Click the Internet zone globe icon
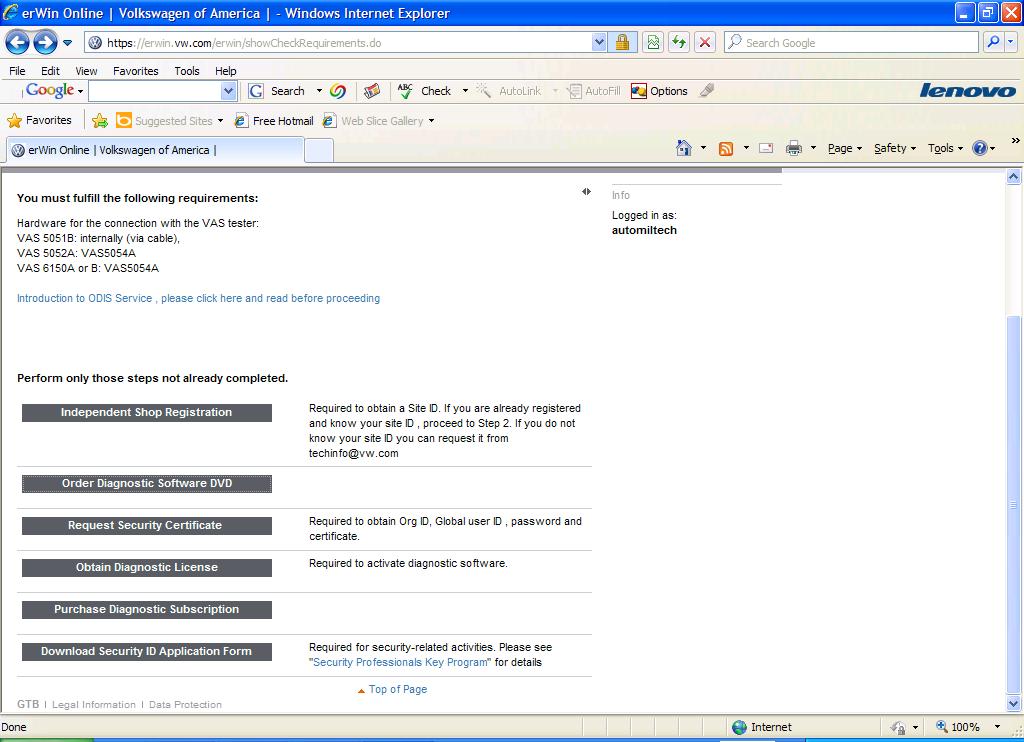The image size is (1024, 742). 739,727
